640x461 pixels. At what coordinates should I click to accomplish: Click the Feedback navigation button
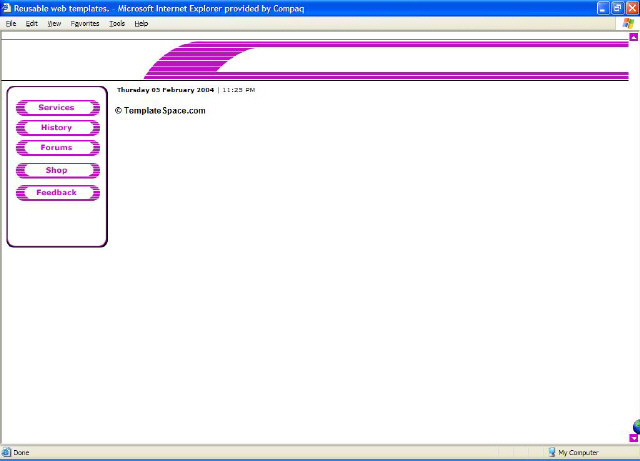57,192
